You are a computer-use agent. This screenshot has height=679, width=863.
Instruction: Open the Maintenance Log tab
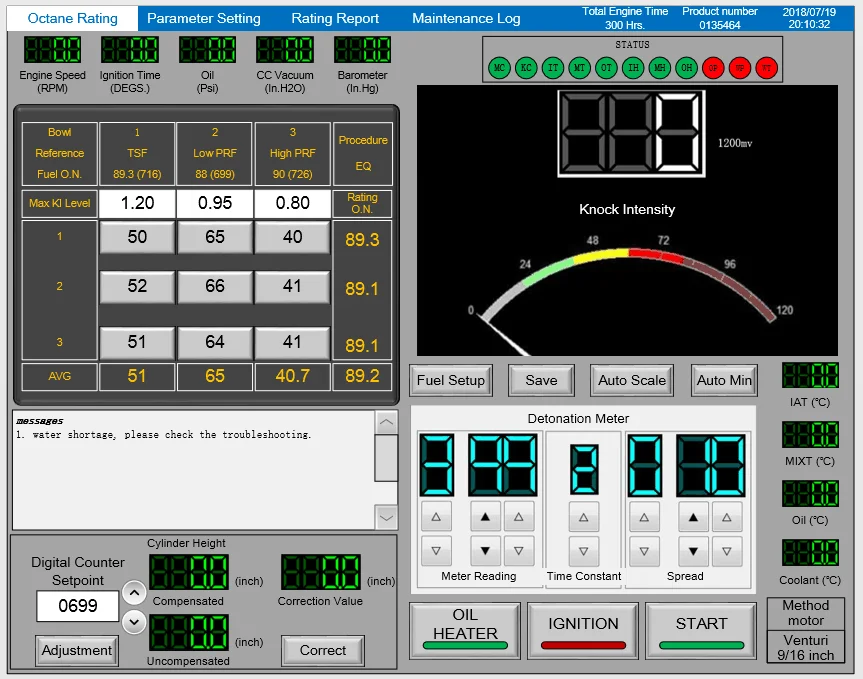[466, 18]
